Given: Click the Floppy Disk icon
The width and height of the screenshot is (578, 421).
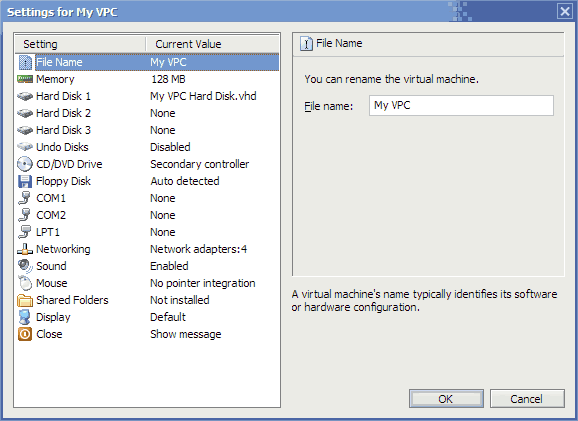Looking at the screenshot, I should point(25,181).
